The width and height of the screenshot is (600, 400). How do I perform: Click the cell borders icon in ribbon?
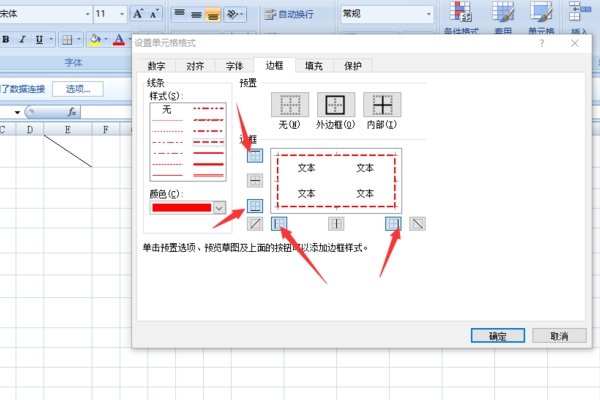(67, 39)
